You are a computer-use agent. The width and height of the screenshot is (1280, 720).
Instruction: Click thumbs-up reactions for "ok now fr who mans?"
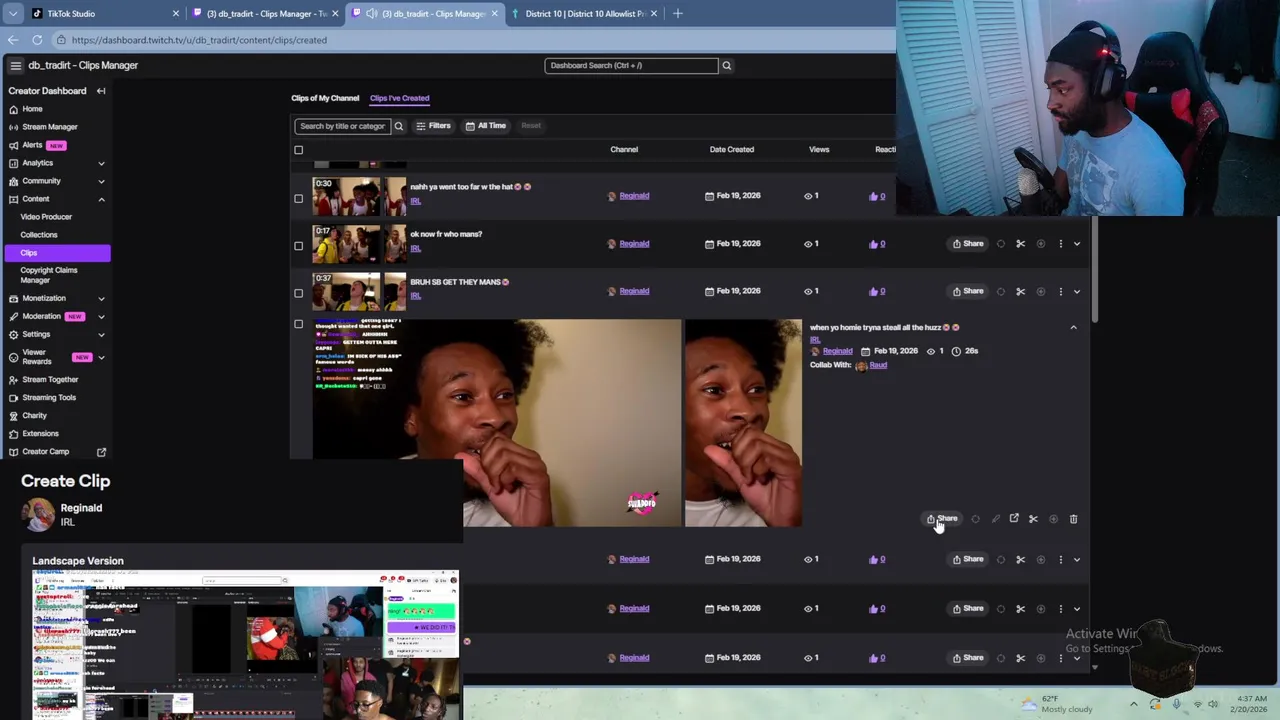(877, 244)
